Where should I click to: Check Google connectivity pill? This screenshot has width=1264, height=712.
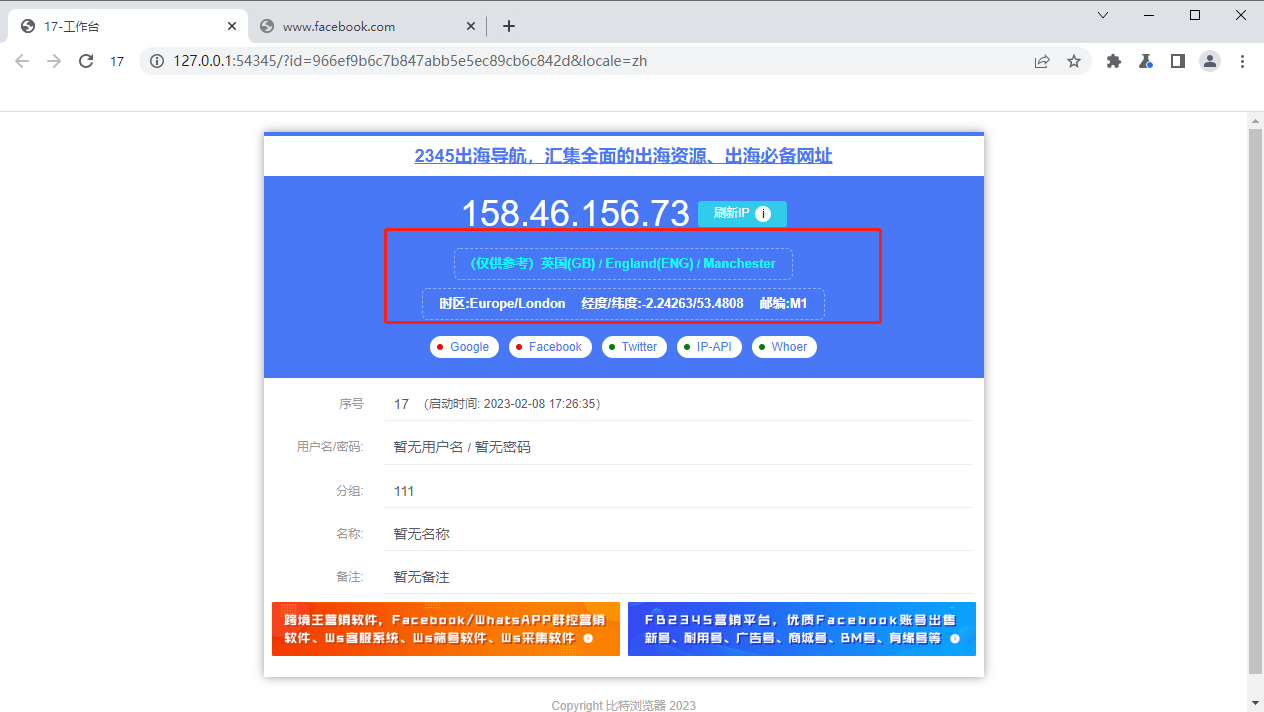[462, 347]
